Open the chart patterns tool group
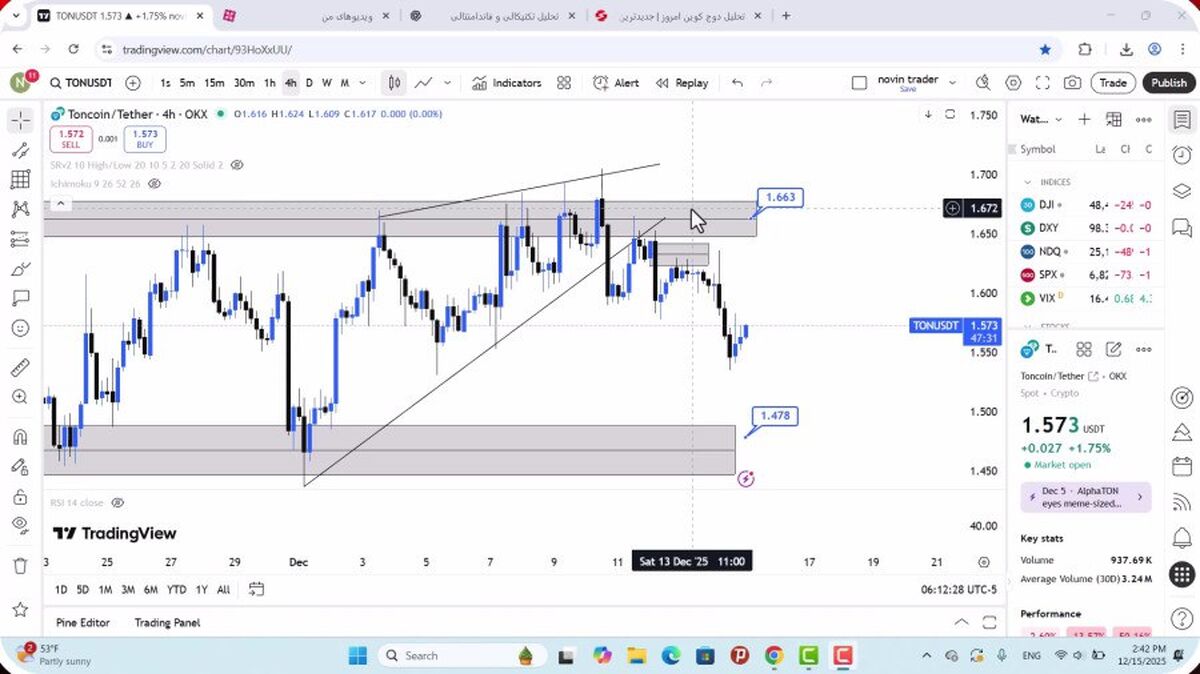 [20, 209]
